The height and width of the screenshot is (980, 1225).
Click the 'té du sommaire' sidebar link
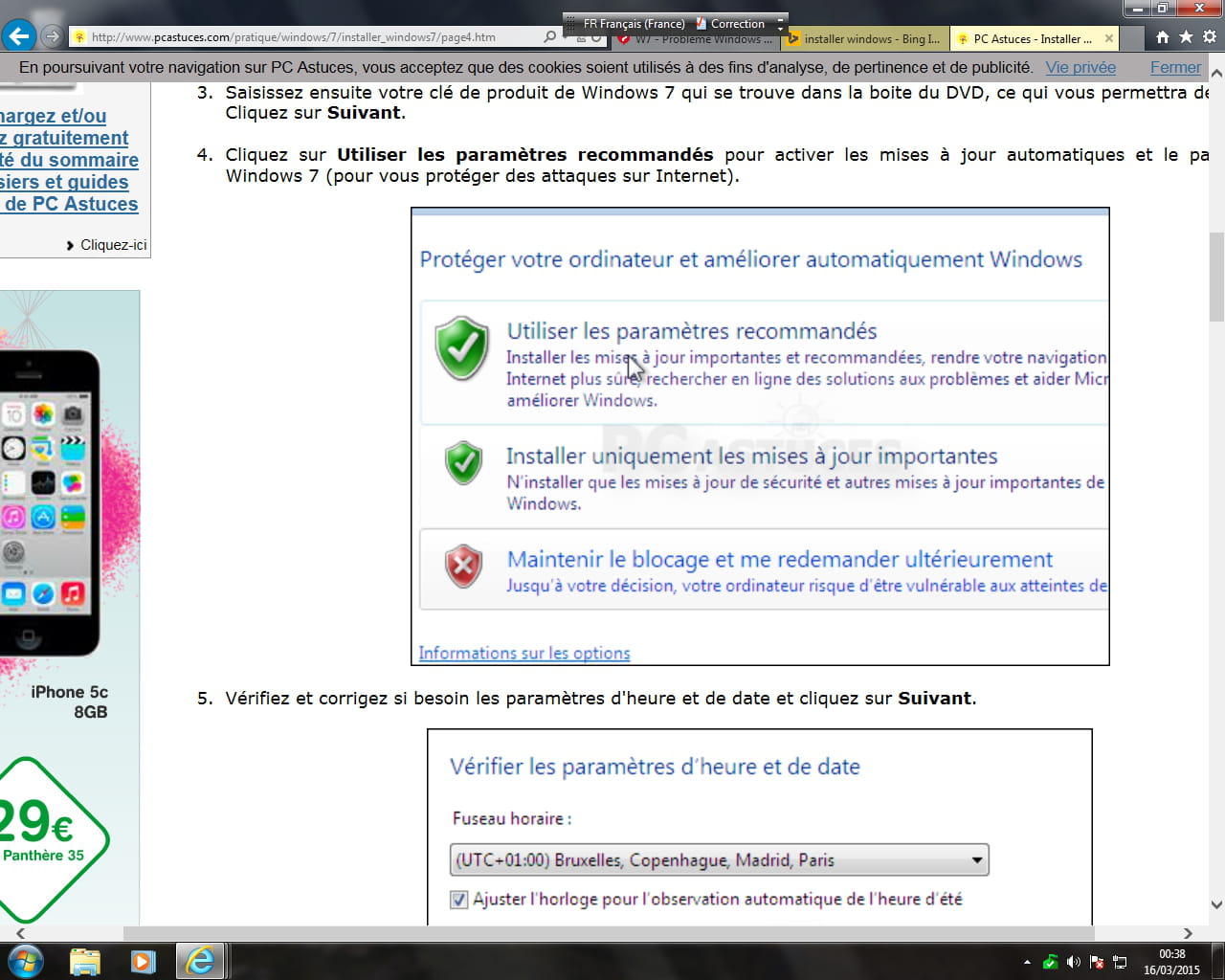69,160
